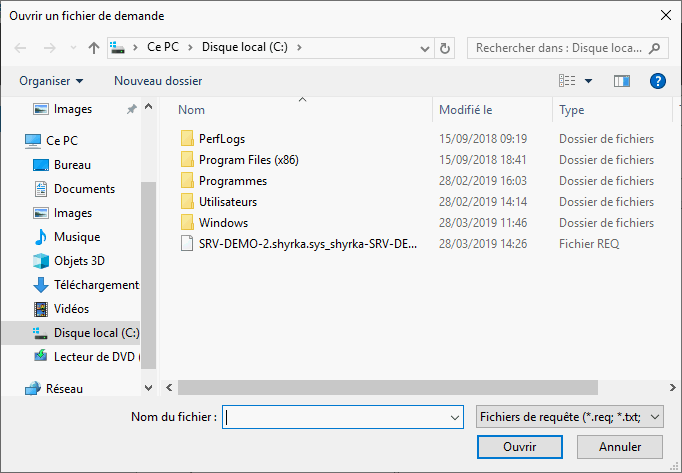The height and width of the screenshot is (473, 682).
Task: Open the Fichiers de requête file type dropdown
Action: click(570, 417)
